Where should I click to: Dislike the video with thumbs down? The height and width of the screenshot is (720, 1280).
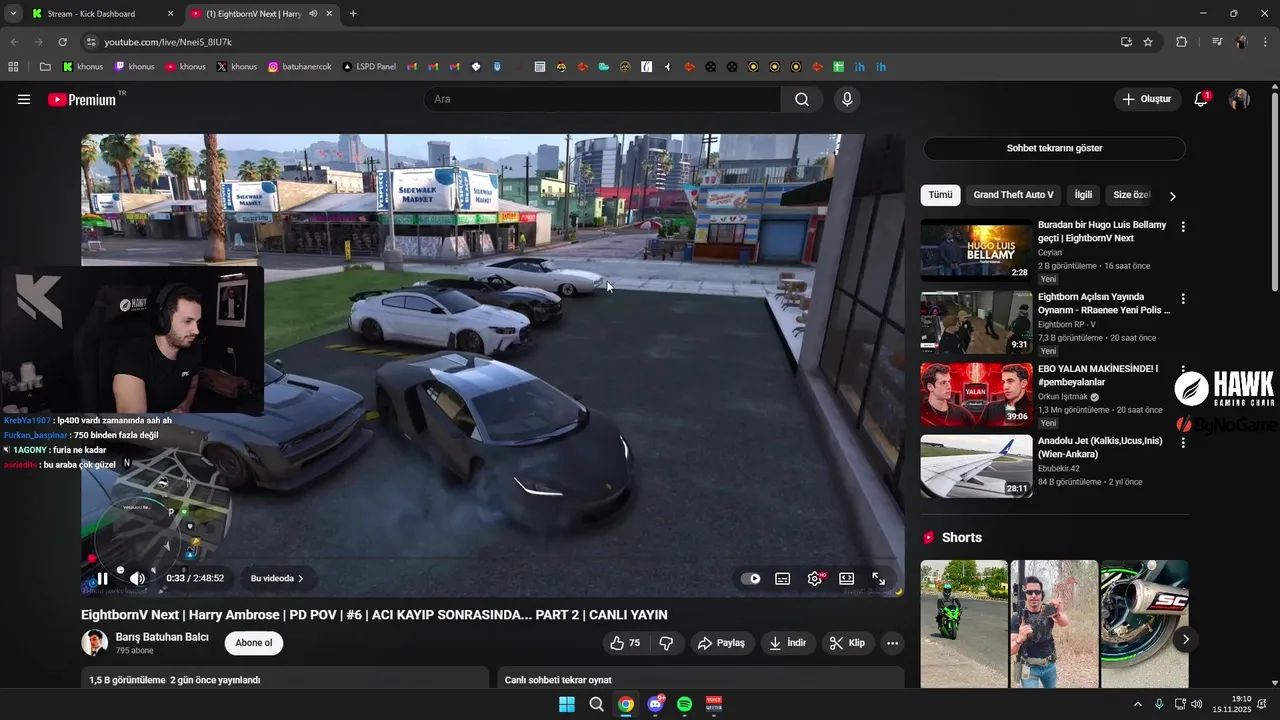pos(667,643)
